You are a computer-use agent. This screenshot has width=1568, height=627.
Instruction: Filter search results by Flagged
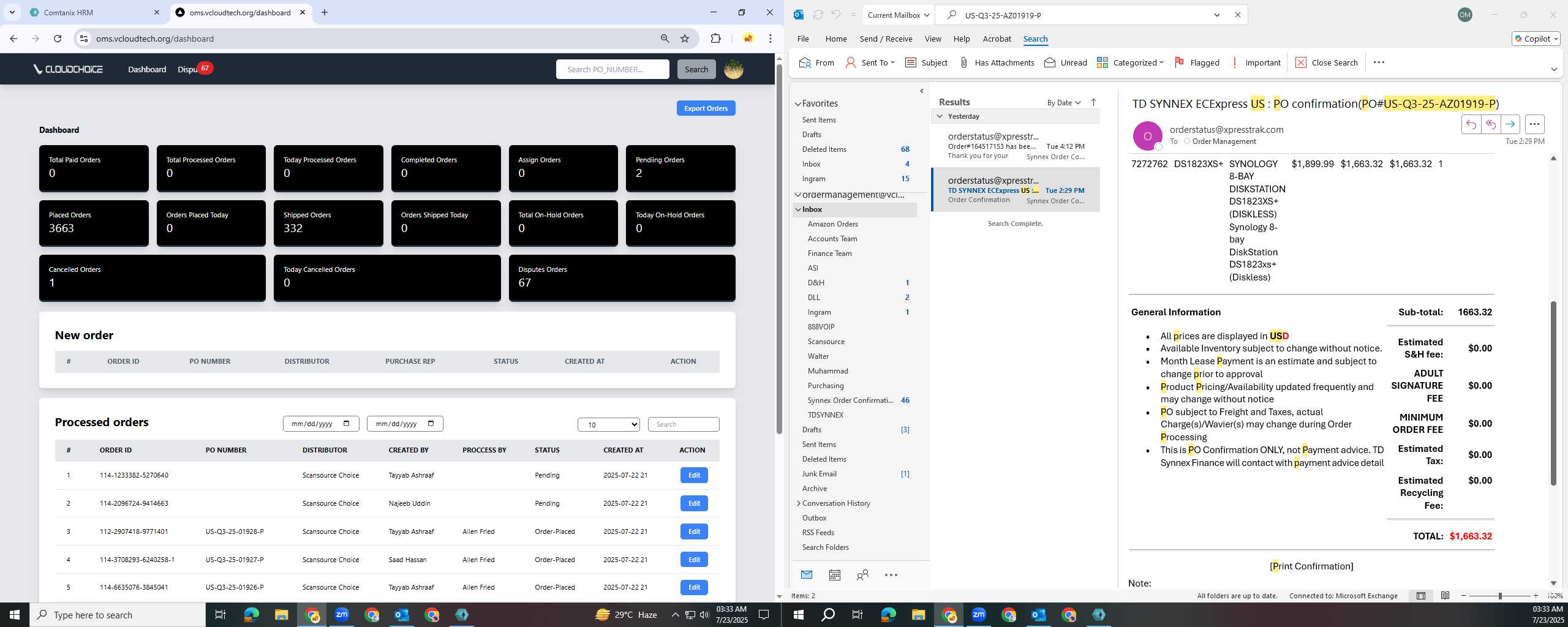pyautogui.click(x=1197, y=62)
